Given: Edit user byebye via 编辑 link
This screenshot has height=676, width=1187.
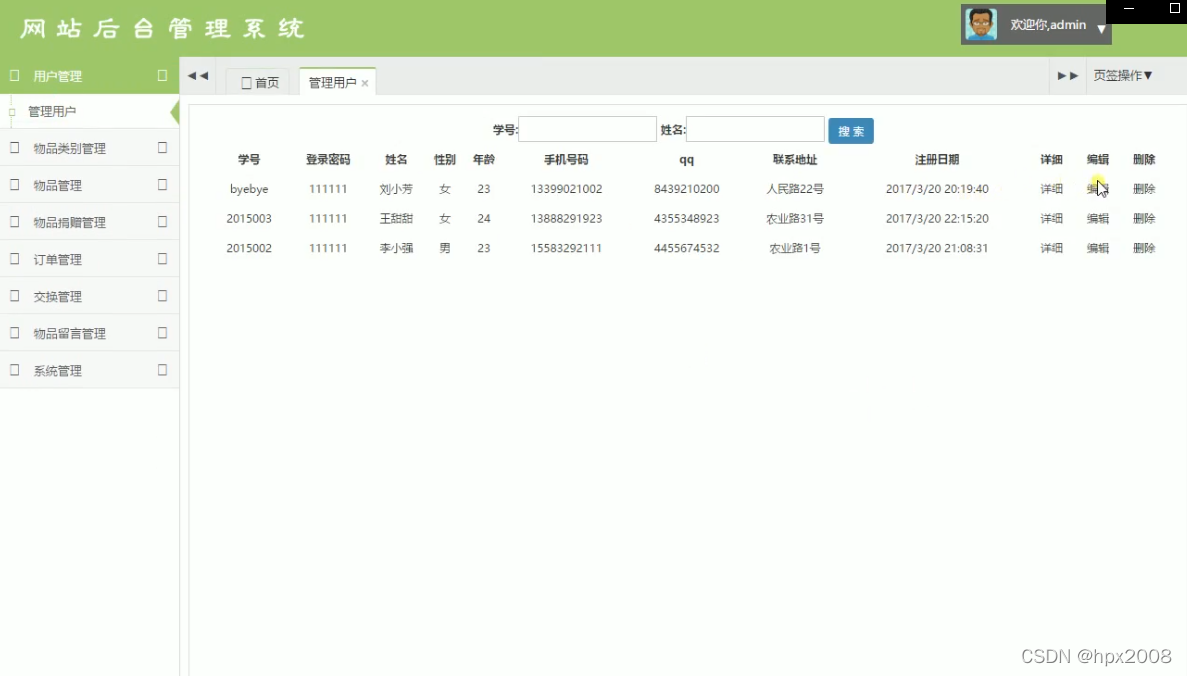Looking at the screenshot, I should (x=1098, y=189).
